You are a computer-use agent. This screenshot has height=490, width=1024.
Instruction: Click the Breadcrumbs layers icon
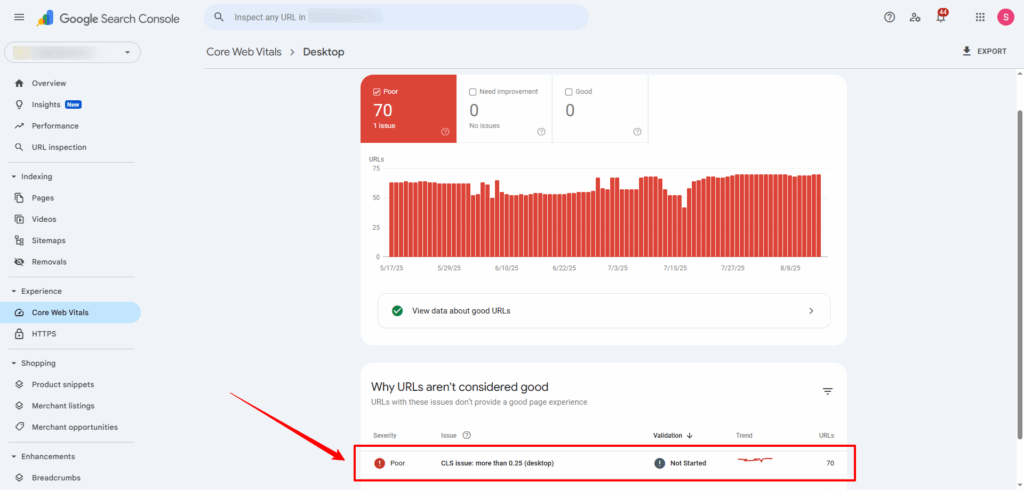[19, 478]
